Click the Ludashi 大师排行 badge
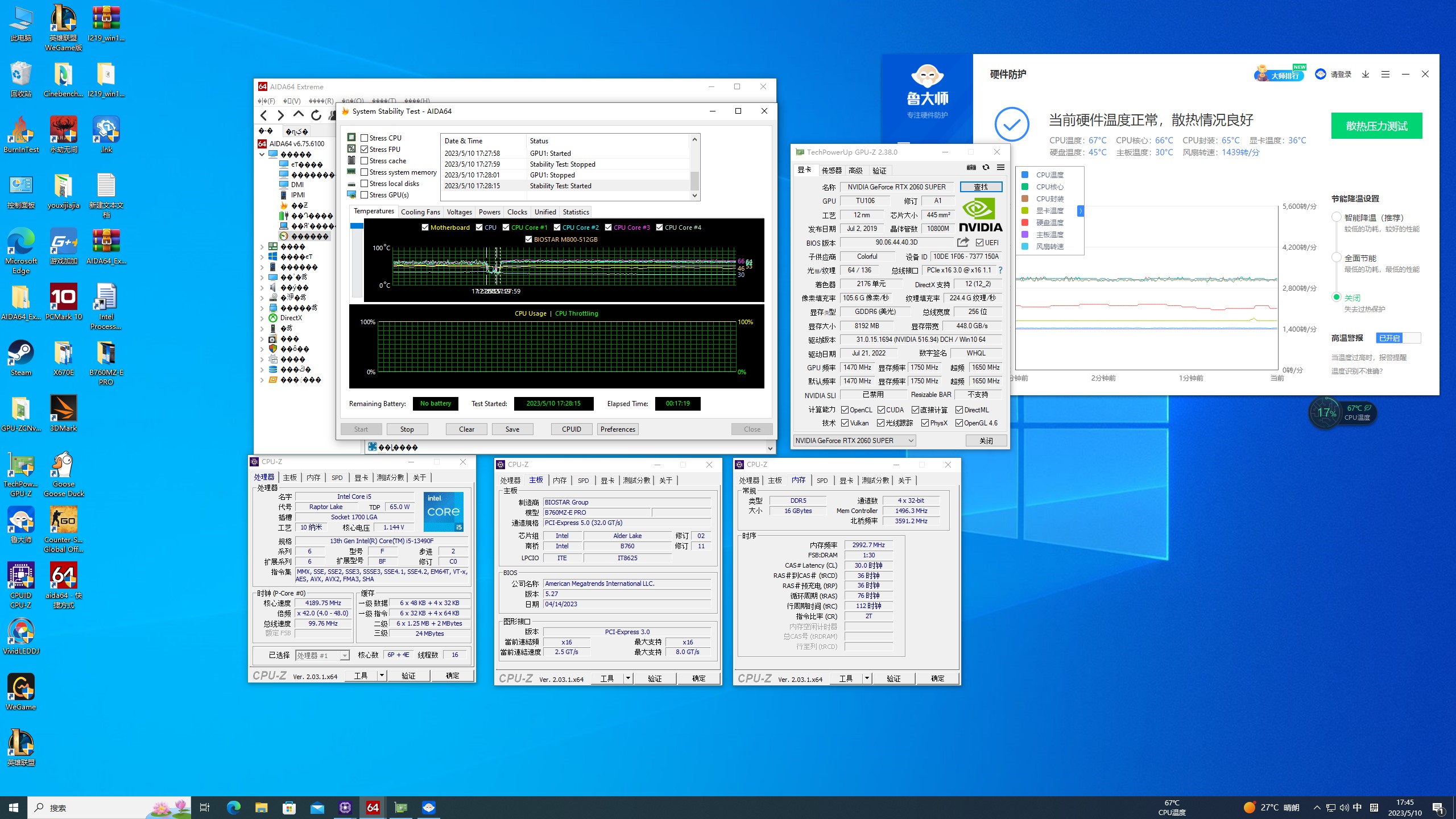 (1280, 74)
